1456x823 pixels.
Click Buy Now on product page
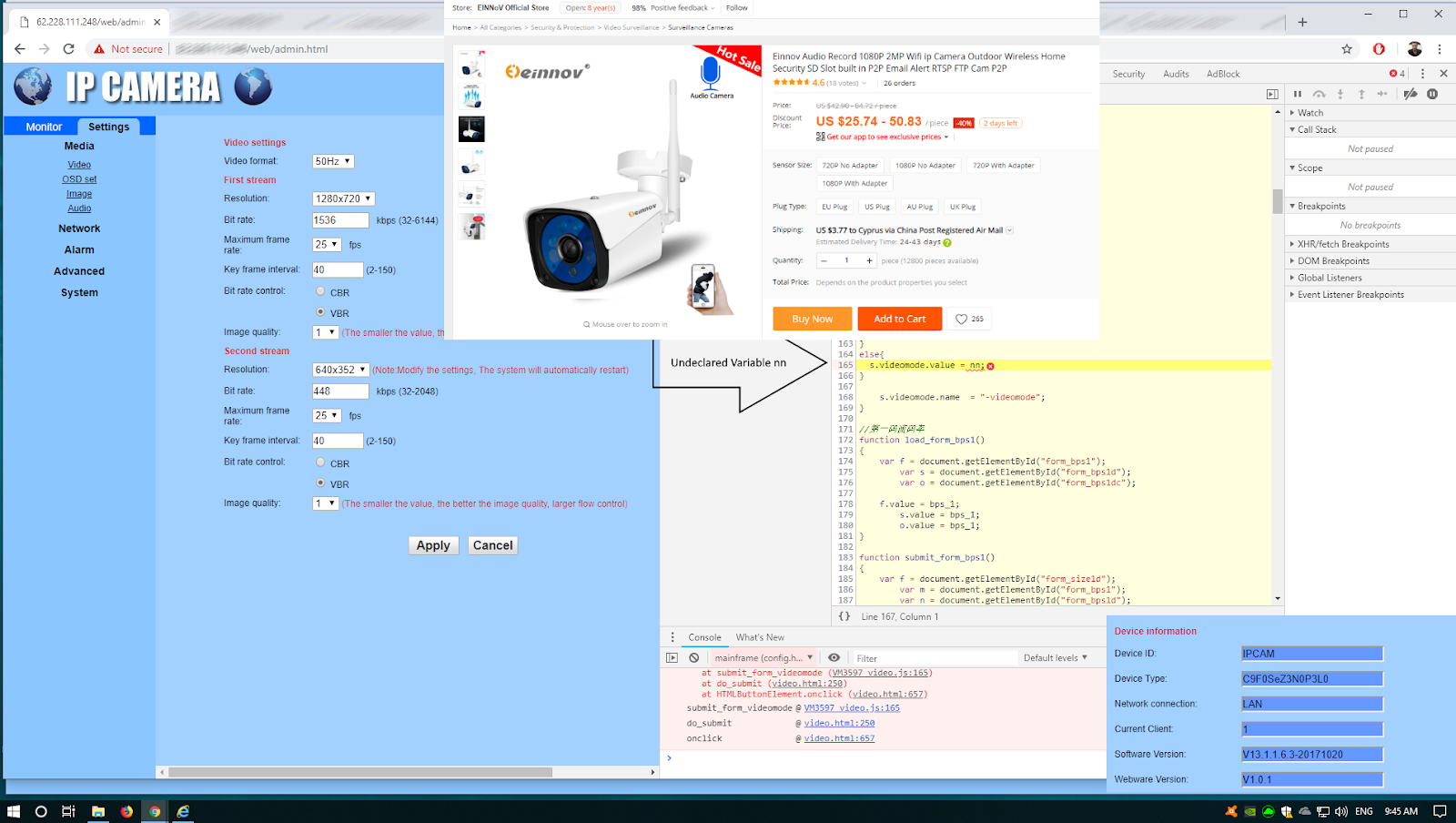pyautogui.click(x=813, y=319)
